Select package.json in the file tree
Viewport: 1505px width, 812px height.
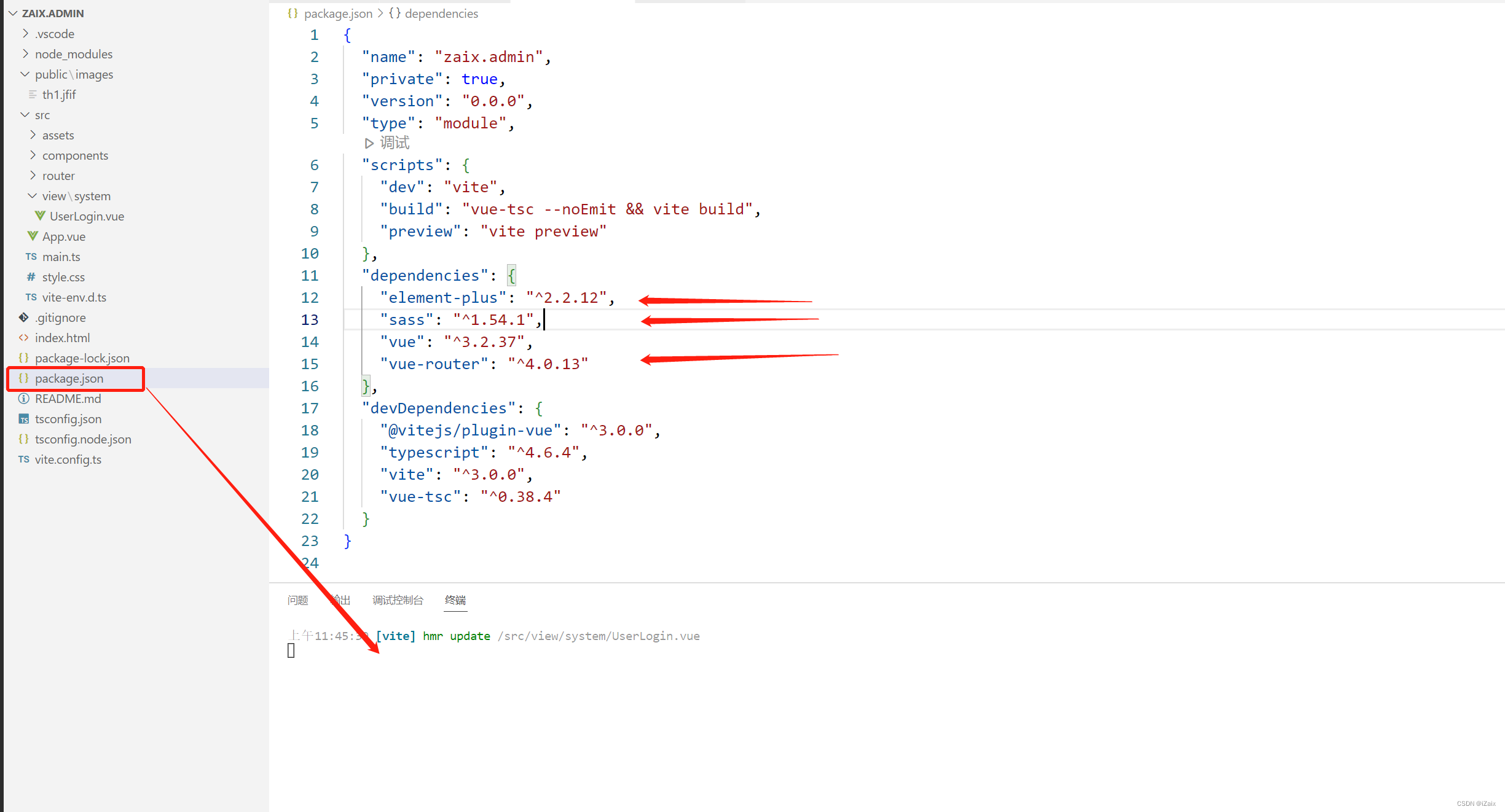click(69, 378)
